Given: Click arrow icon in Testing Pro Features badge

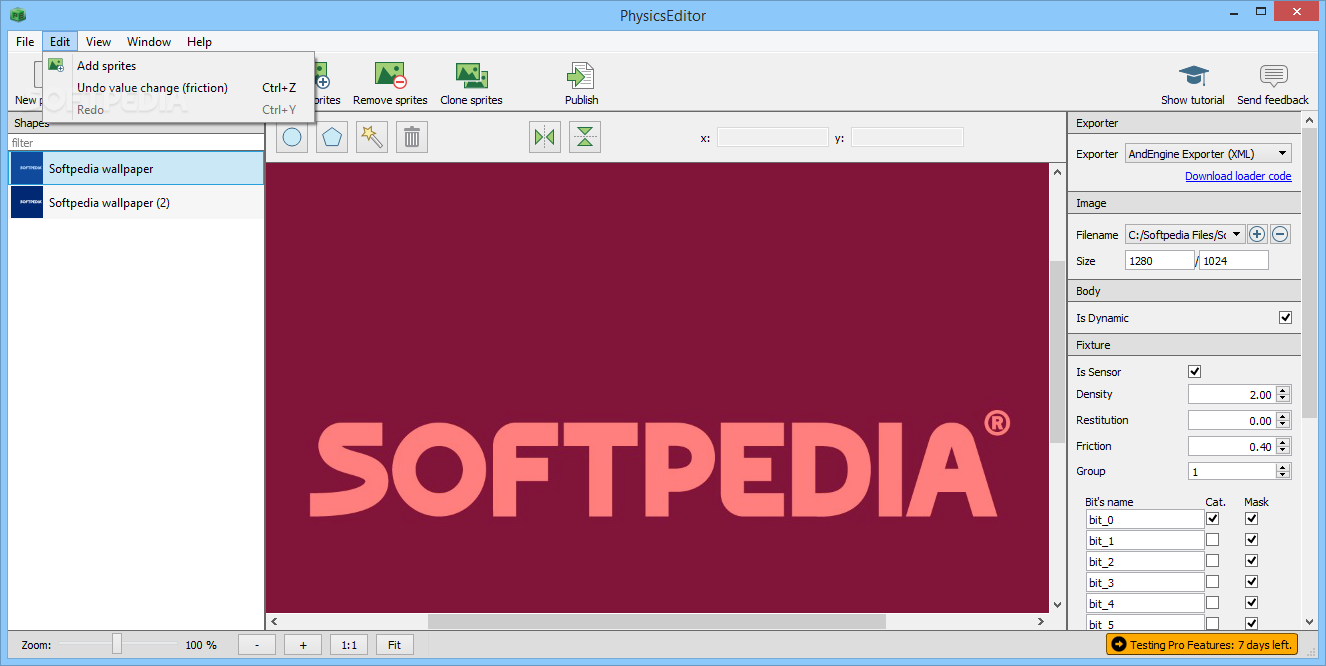Looking at the screenshot, I should click(x=1118, y=645).
